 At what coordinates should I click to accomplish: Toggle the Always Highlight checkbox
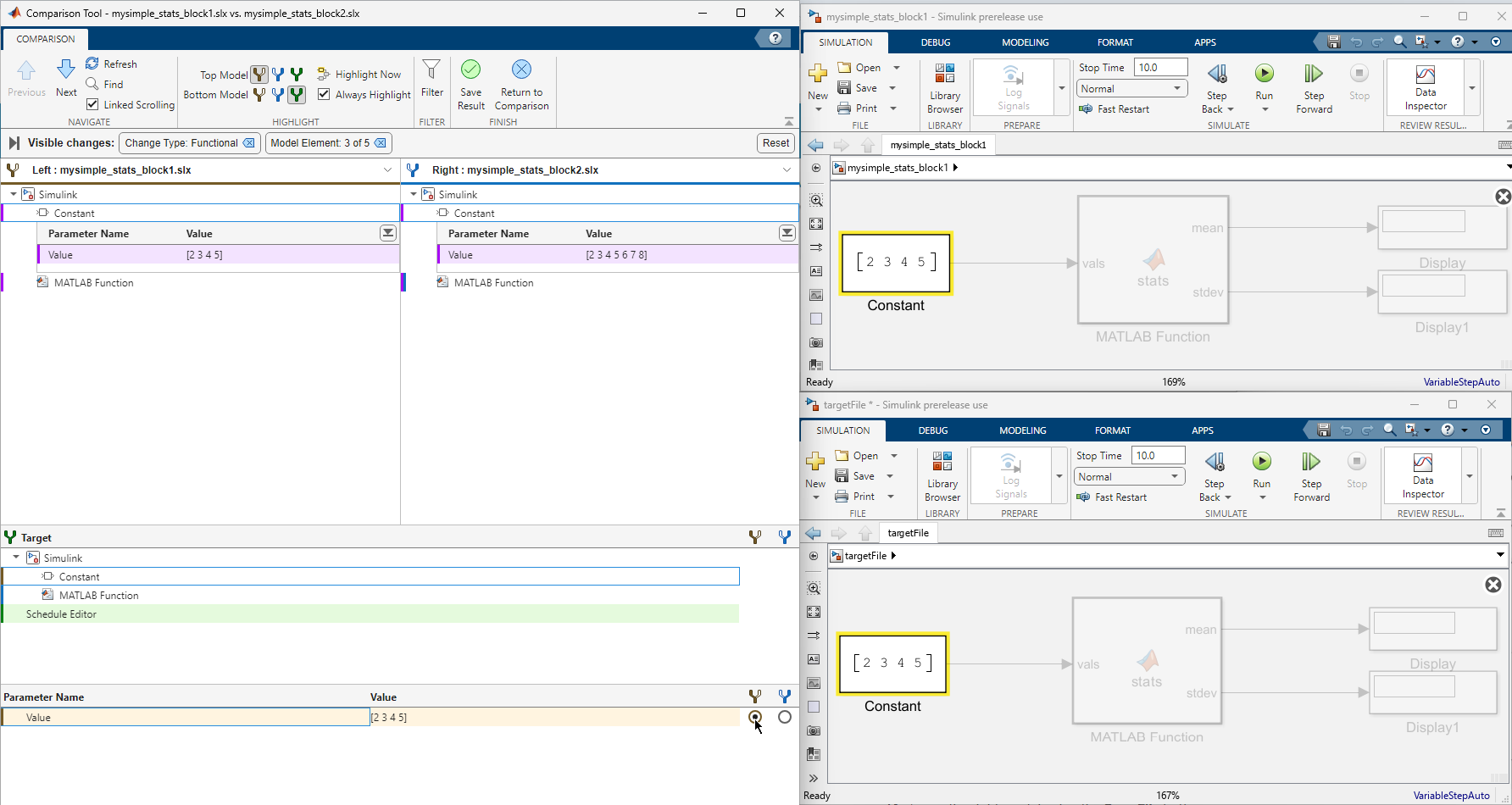(x=324, y=94)
